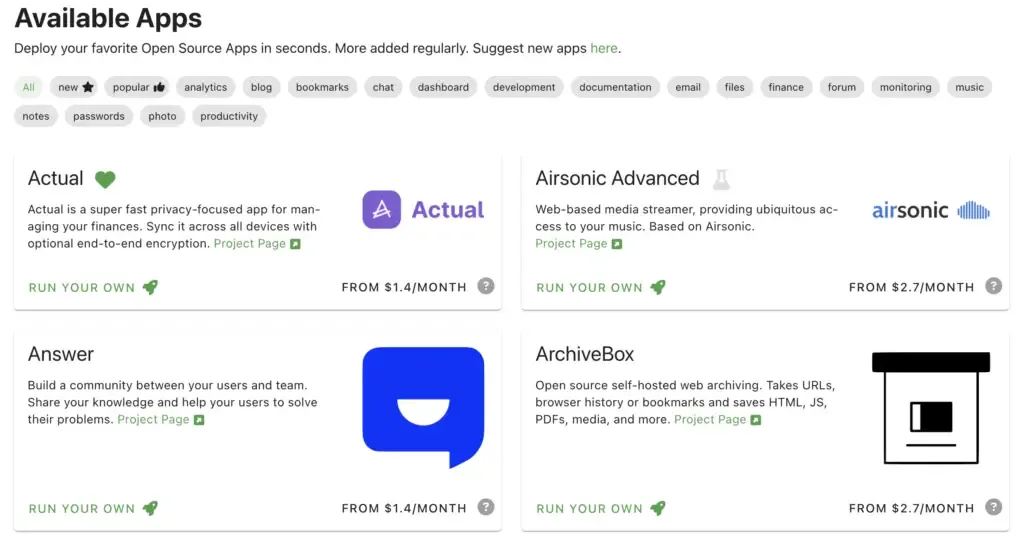Click the help icon on Answer card
The height and width of the screenshot is (535, 1024).
coord(486,507)
